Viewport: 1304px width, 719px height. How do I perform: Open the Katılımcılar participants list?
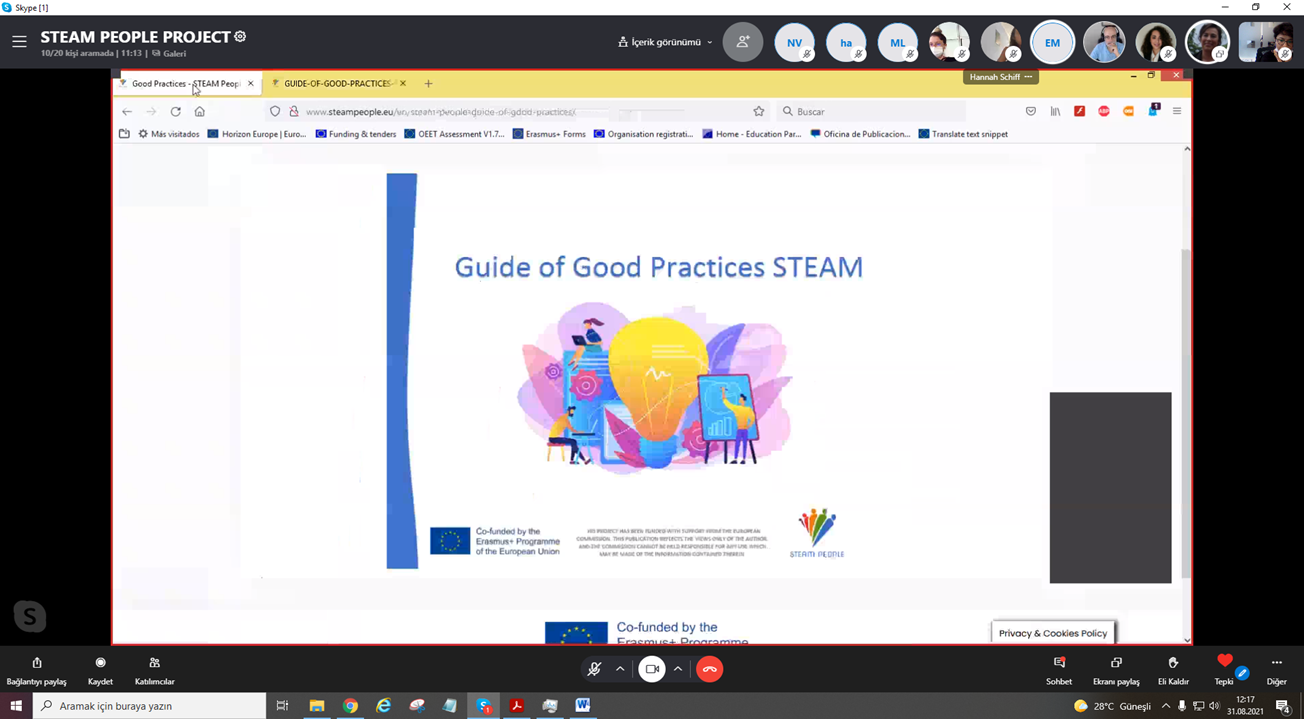pyautogui.click(x=154, y=669)
